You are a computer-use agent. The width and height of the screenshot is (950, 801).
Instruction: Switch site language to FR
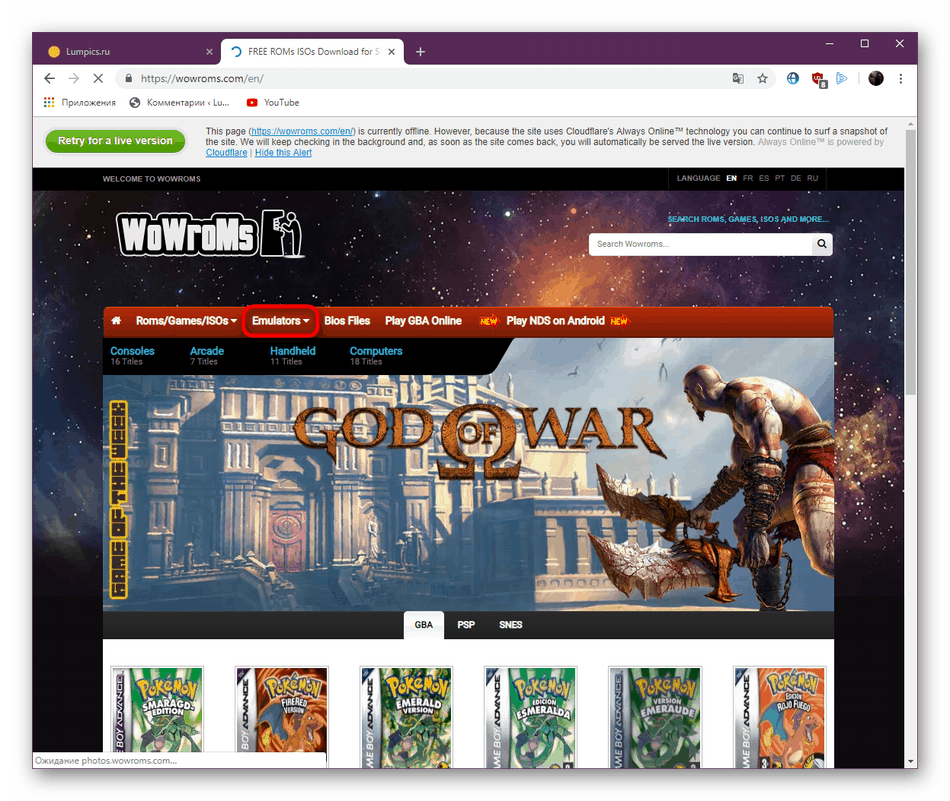coord(748,178)
